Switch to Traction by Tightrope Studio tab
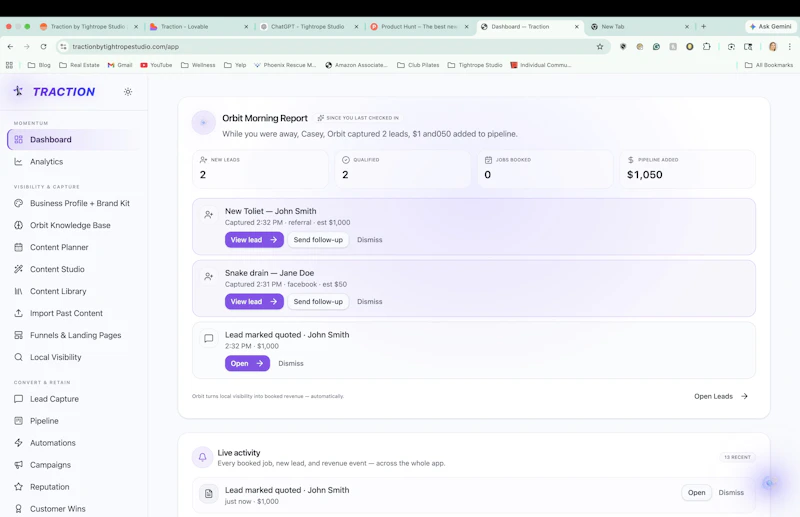Viewport: 800px width, 517px height. click(88, 27)
